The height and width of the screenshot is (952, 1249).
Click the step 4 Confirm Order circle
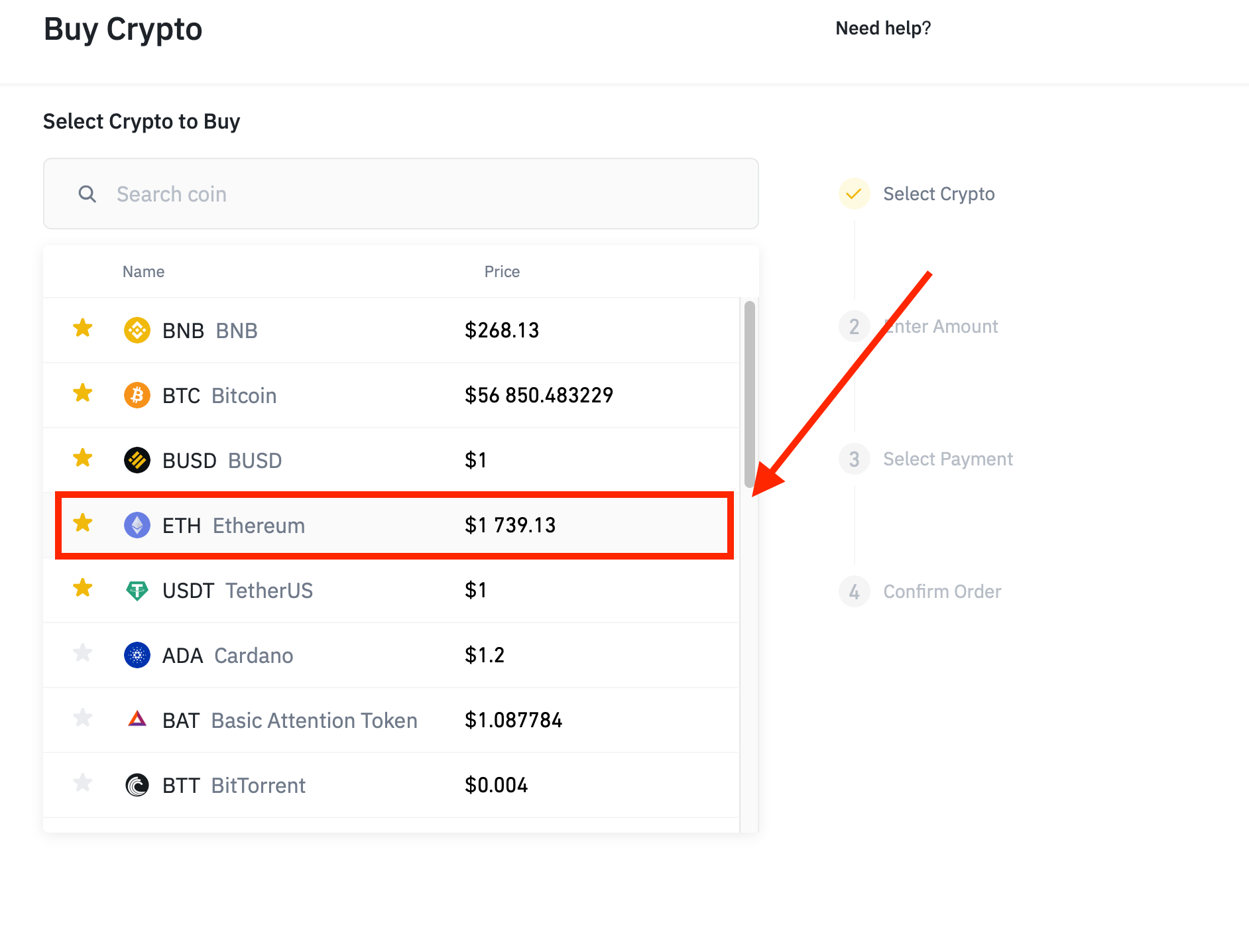(855, 591)
